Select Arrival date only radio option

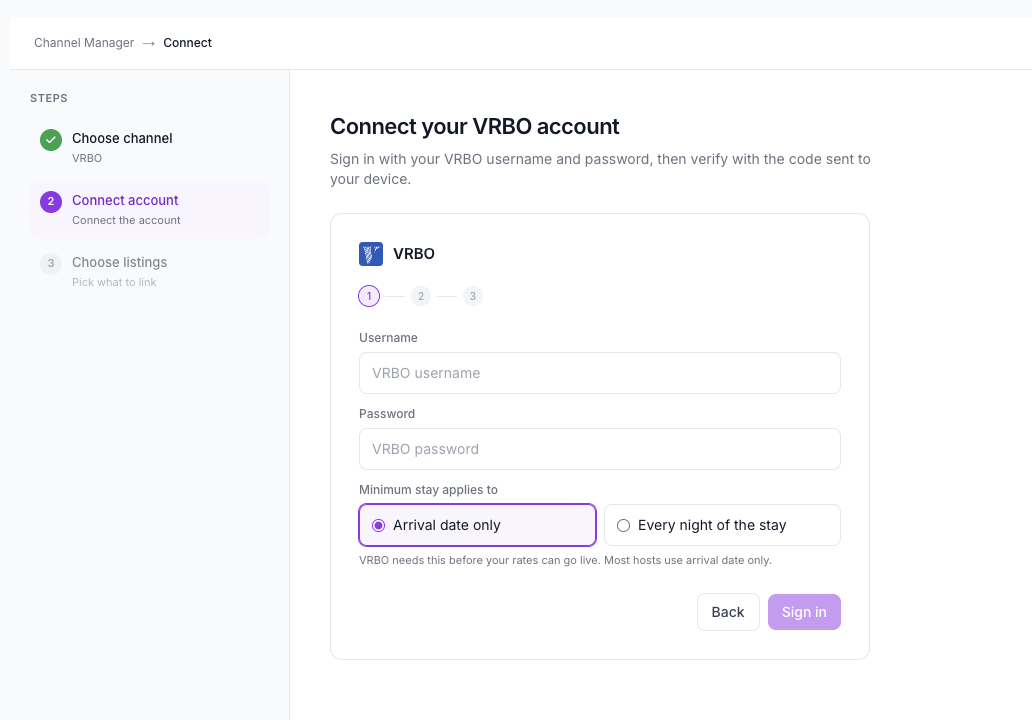[x=477, y=525]
